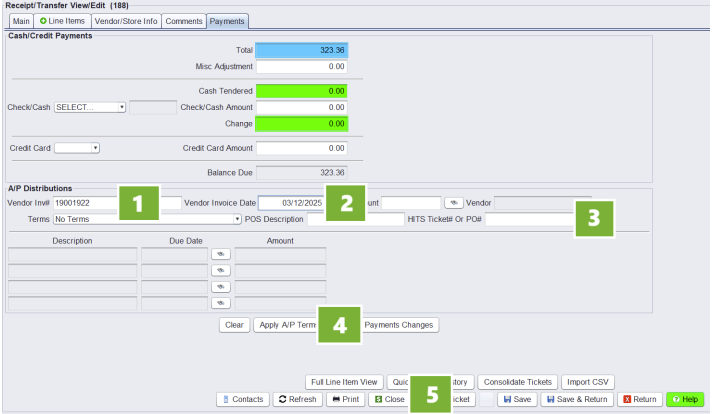Click the lookup icon in first distribution row
Viewport: 713px width, 414px height.
point(220,254)
